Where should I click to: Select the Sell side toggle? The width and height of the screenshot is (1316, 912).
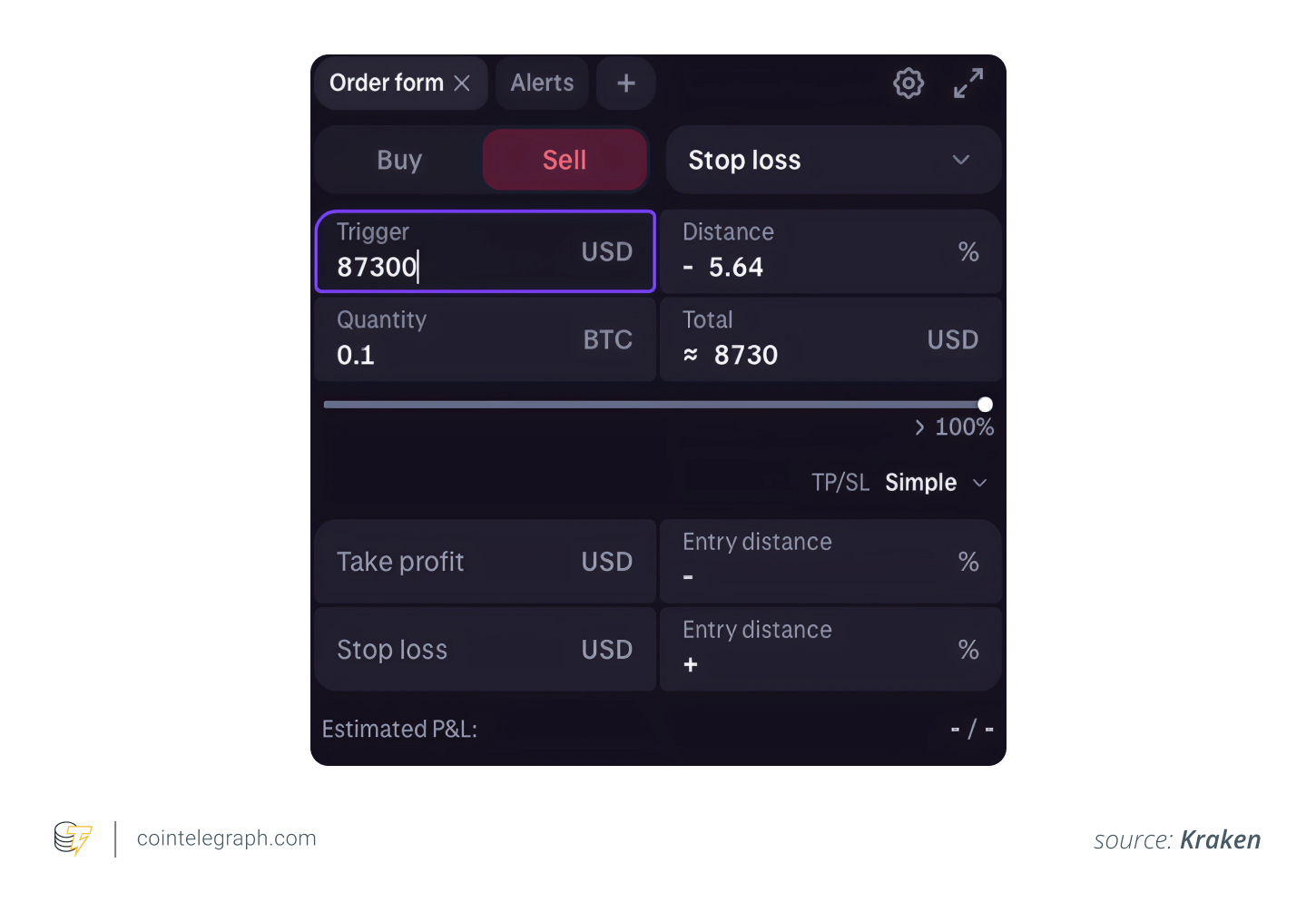coord(565,160)
